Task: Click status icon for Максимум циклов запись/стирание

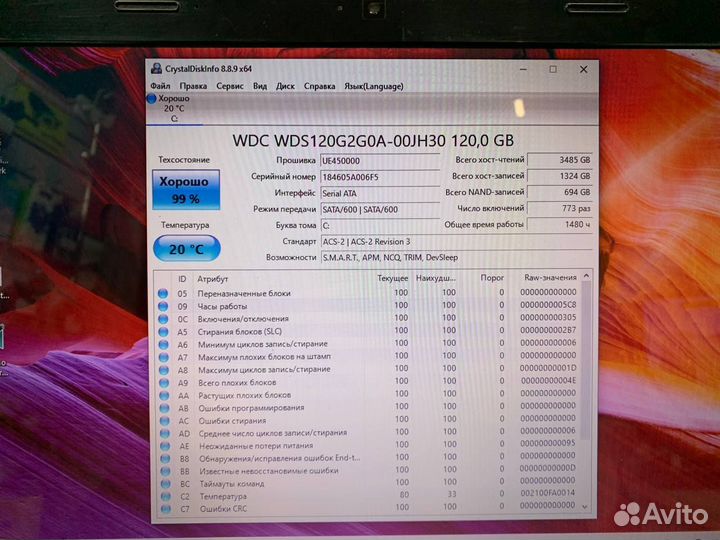Action: (x=163, y=370)
